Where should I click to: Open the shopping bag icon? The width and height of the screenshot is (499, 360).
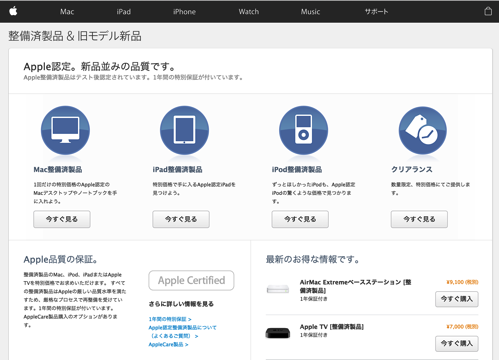tap(488, 11)
